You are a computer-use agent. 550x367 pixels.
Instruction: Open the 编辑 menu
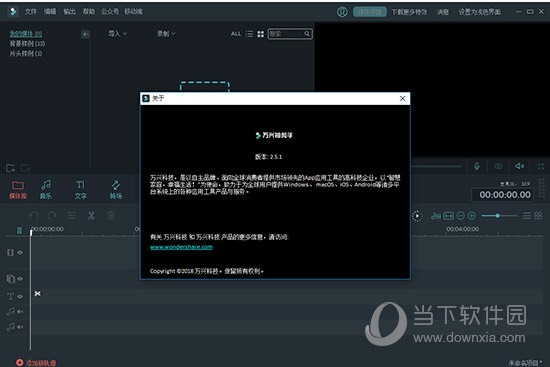50,12
